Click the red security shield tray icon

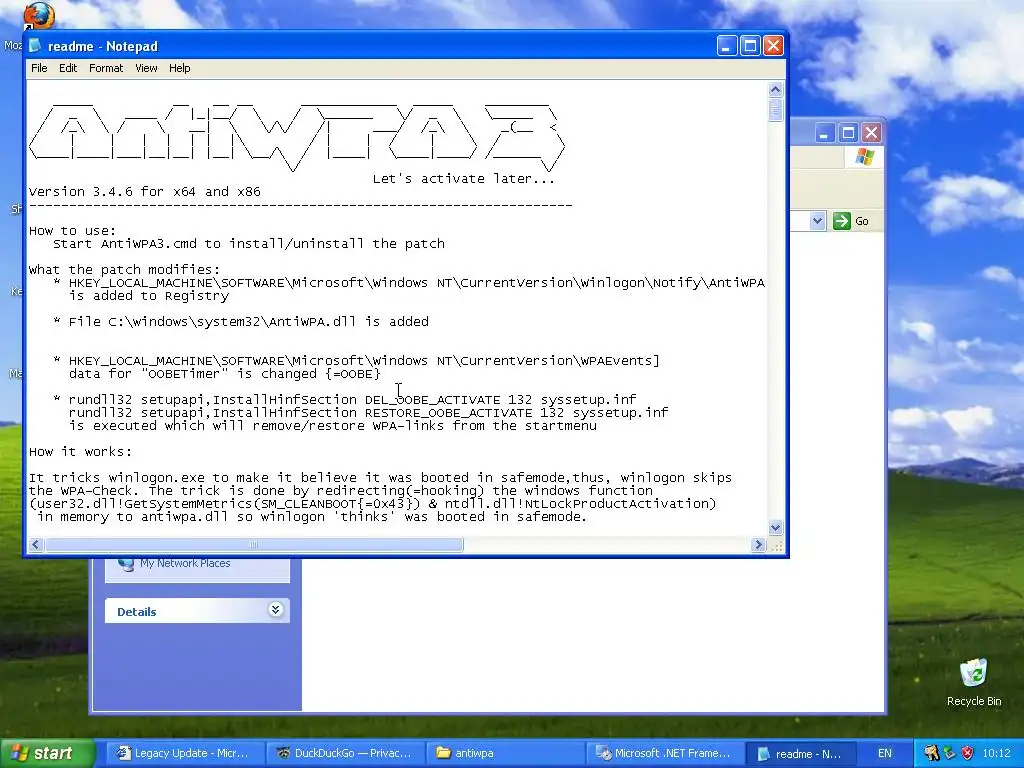pyautogui.click(x=968, y=754)
